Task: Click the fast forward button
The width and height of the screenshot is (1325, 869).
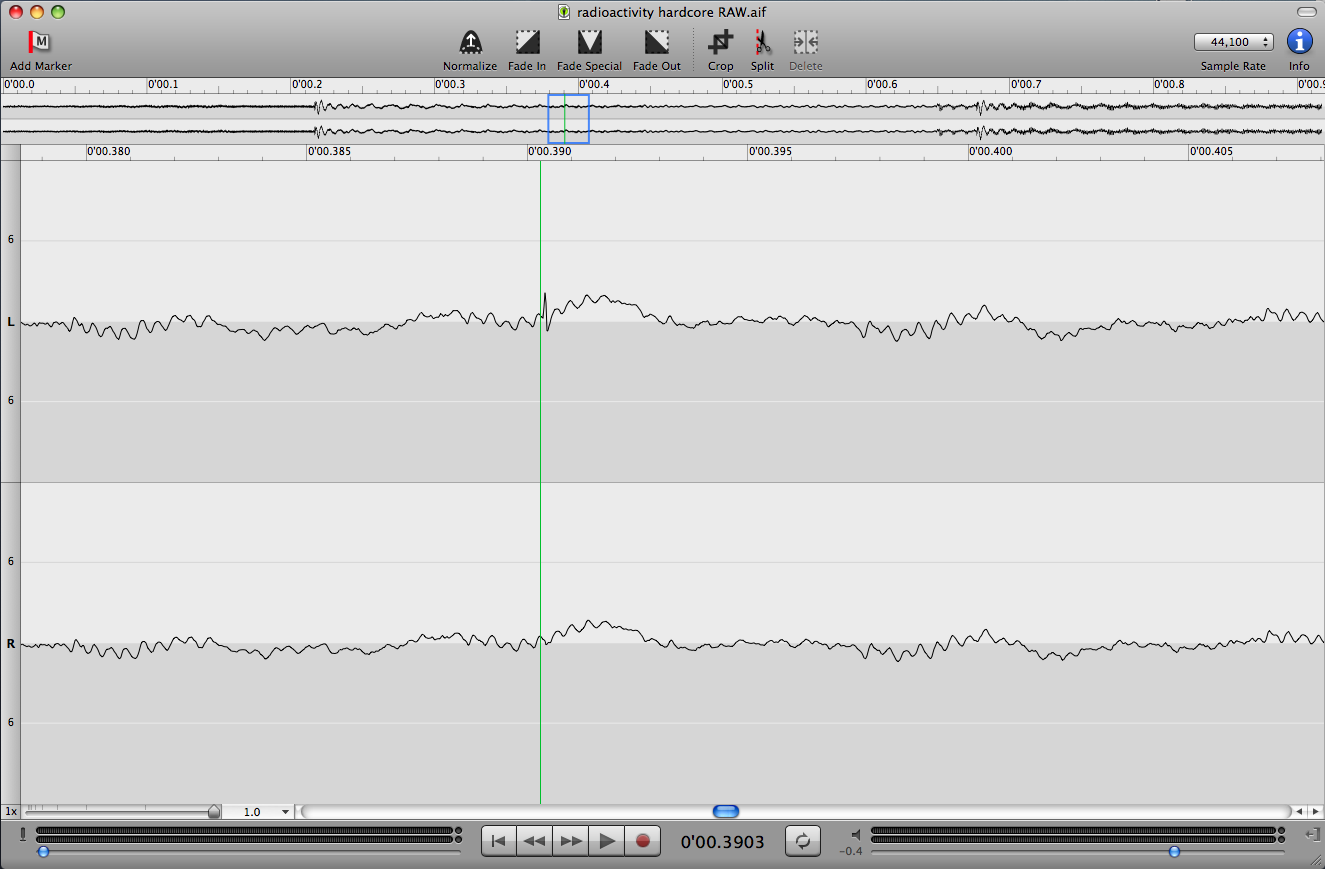Action: (x=571, y=841)
